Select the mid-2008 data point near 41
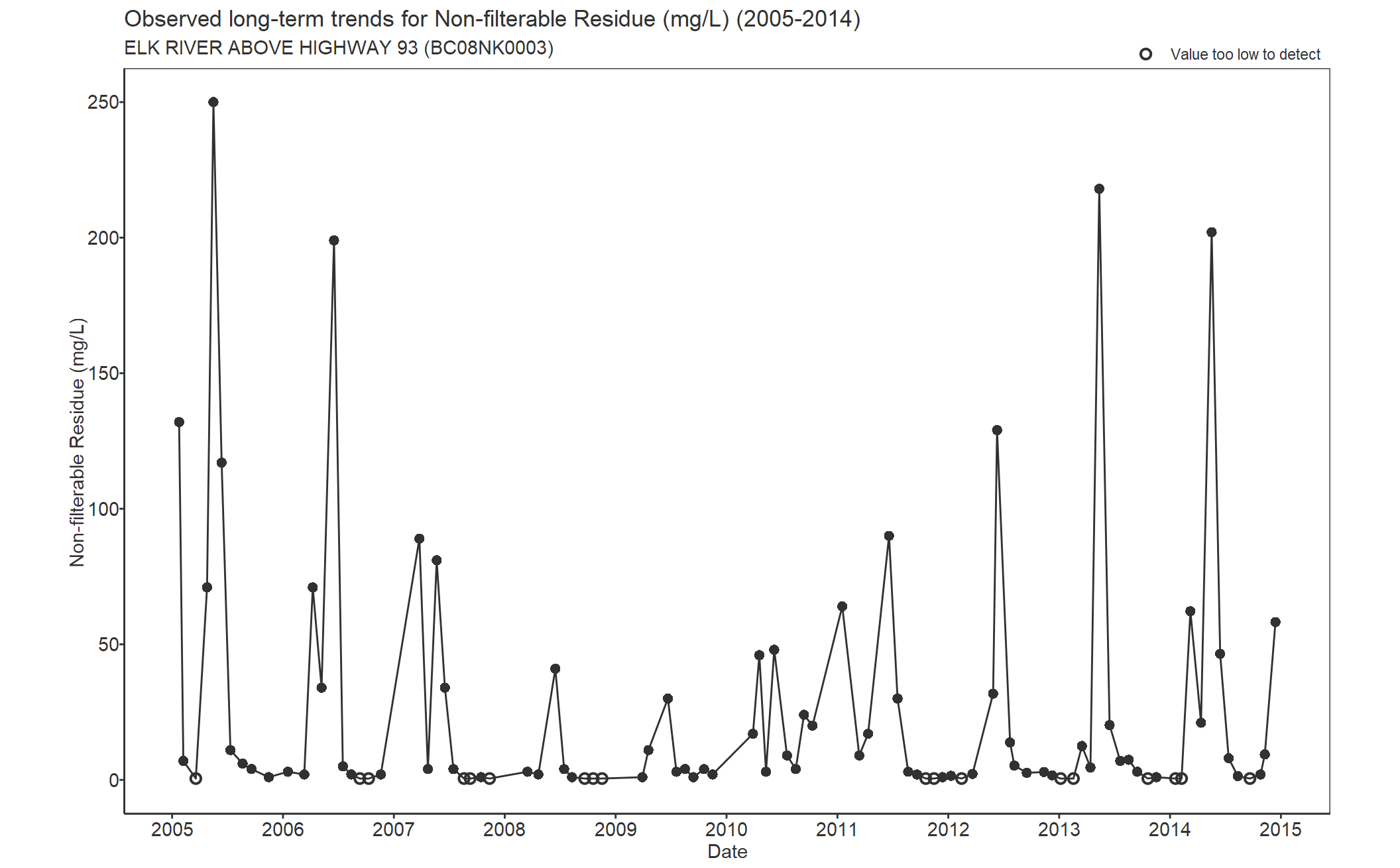 [x=555, y=668]
